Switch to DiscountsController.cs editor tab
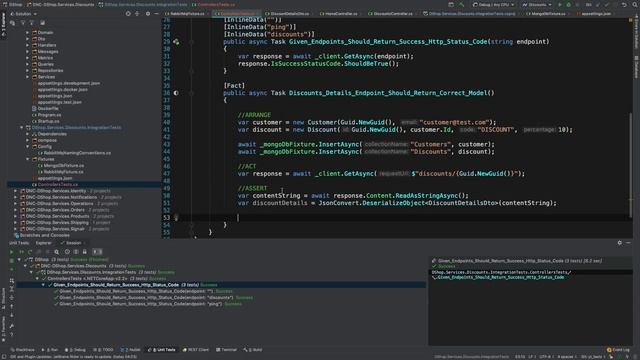This screenshot has height=360, width=640. pos(391,14)
